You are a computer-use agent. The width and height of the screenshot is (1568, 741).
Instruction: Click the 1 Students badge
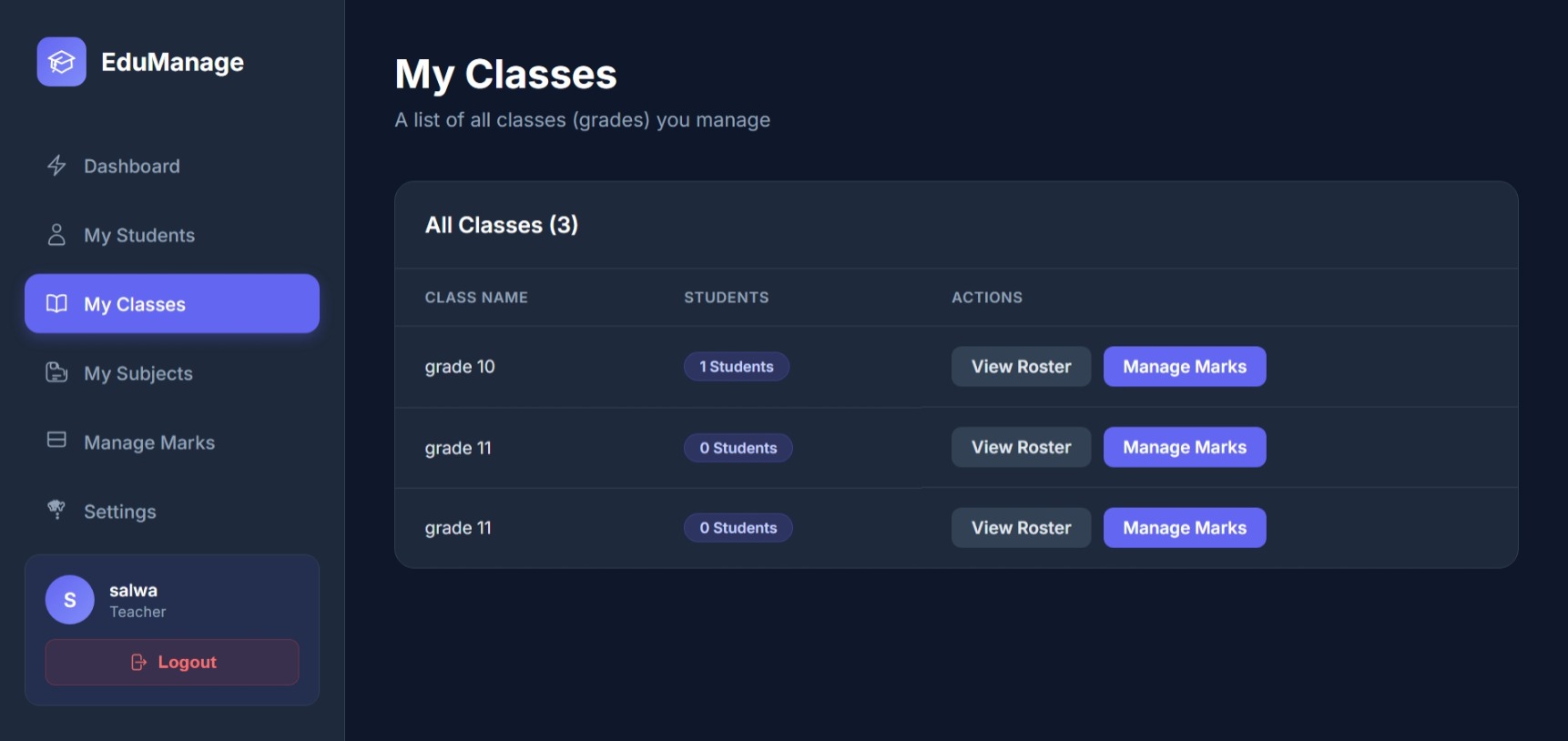[736, 367]
